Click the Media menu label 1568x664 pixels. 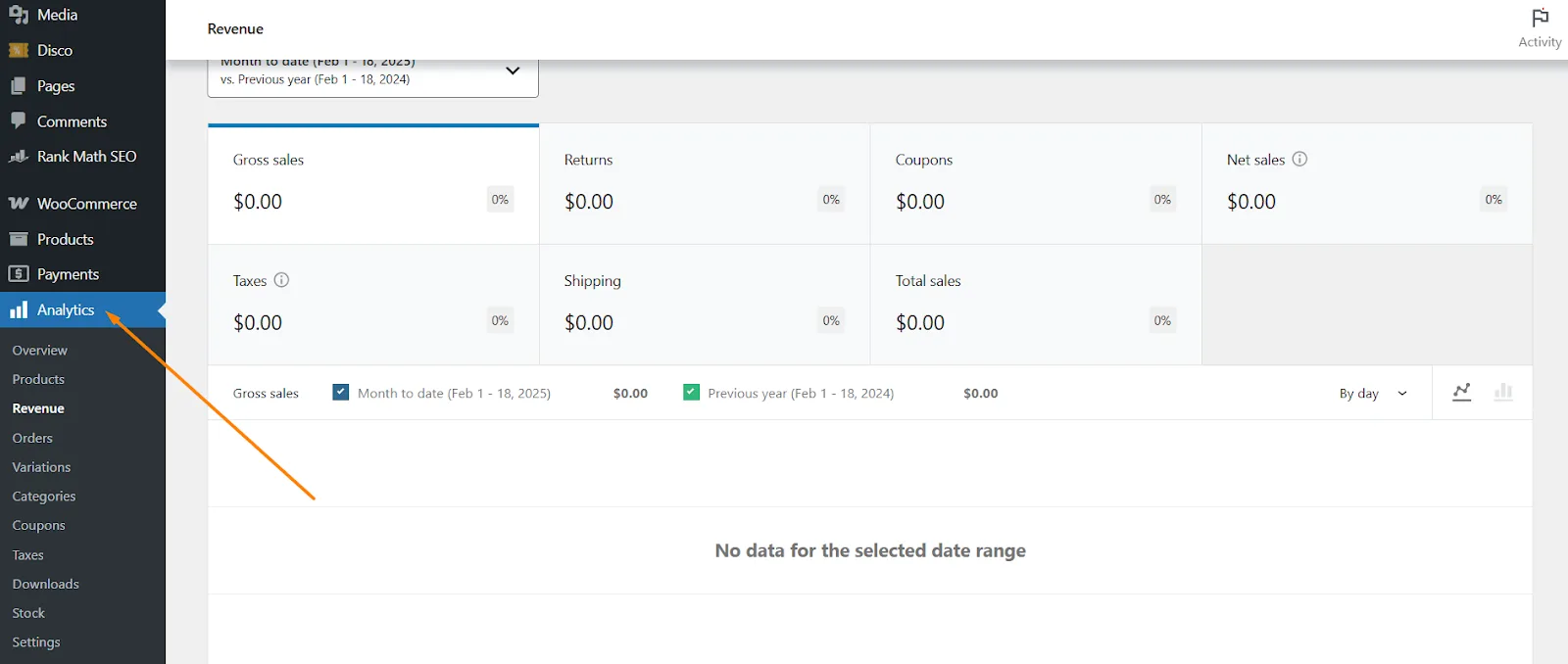(57, 15)
